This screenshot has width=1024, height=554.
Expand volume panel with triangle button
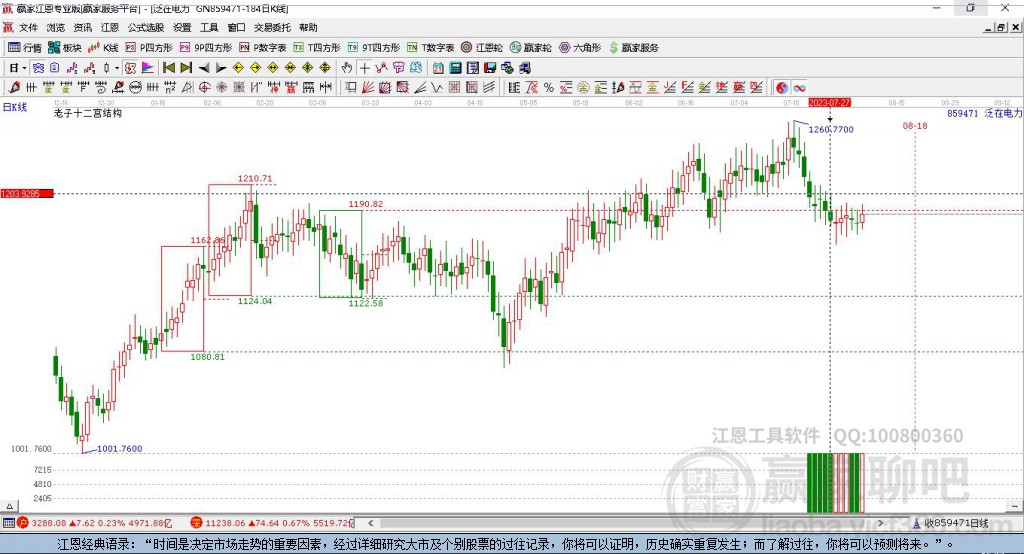(x=9, y=506)
